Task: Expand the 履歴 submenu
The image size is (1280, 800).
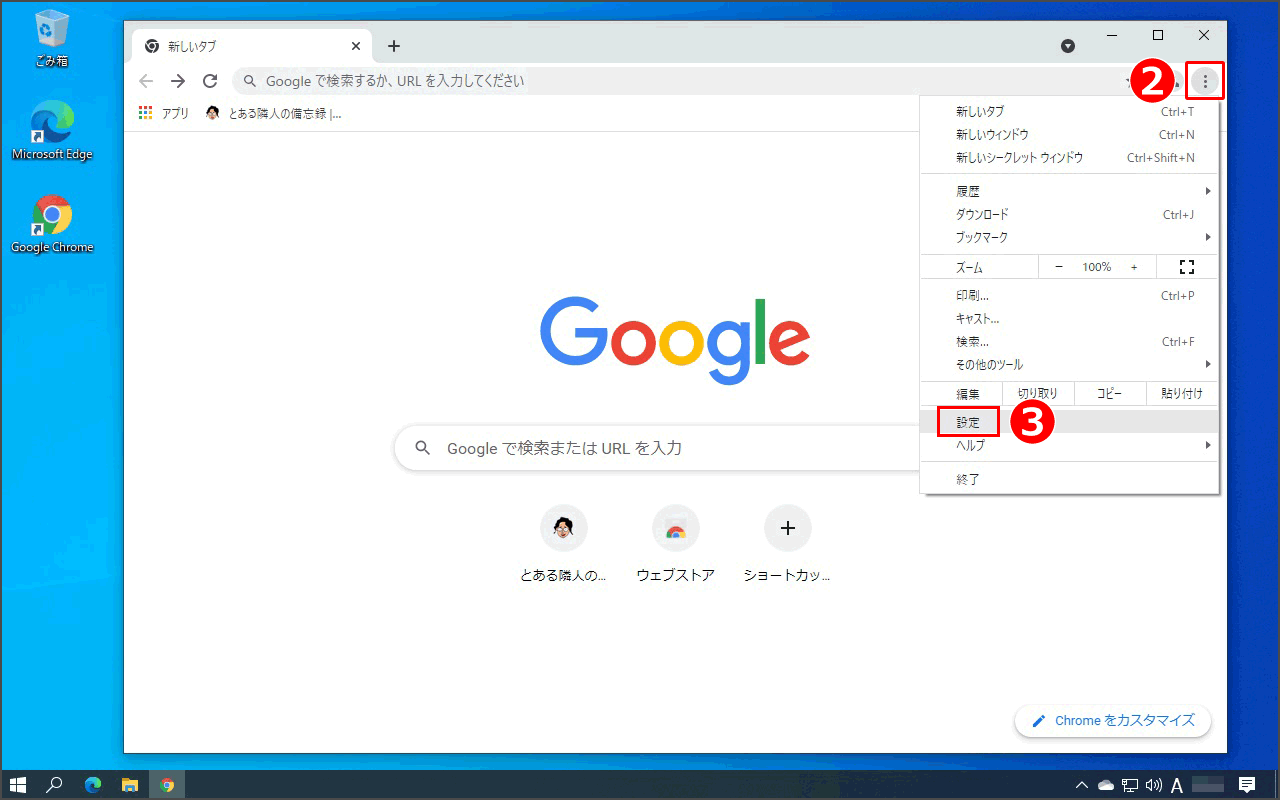Action: (1069, 191)
